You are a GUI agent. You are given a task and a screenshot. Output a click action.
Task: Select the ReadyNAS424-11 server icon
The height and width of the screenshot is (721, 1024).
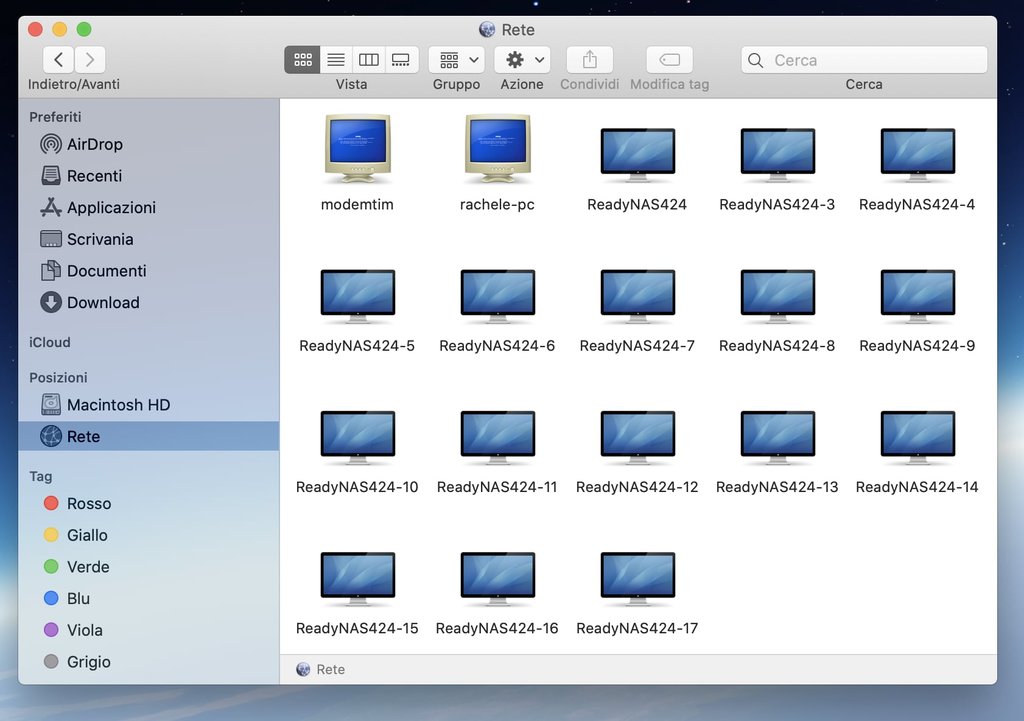(498, 438)
